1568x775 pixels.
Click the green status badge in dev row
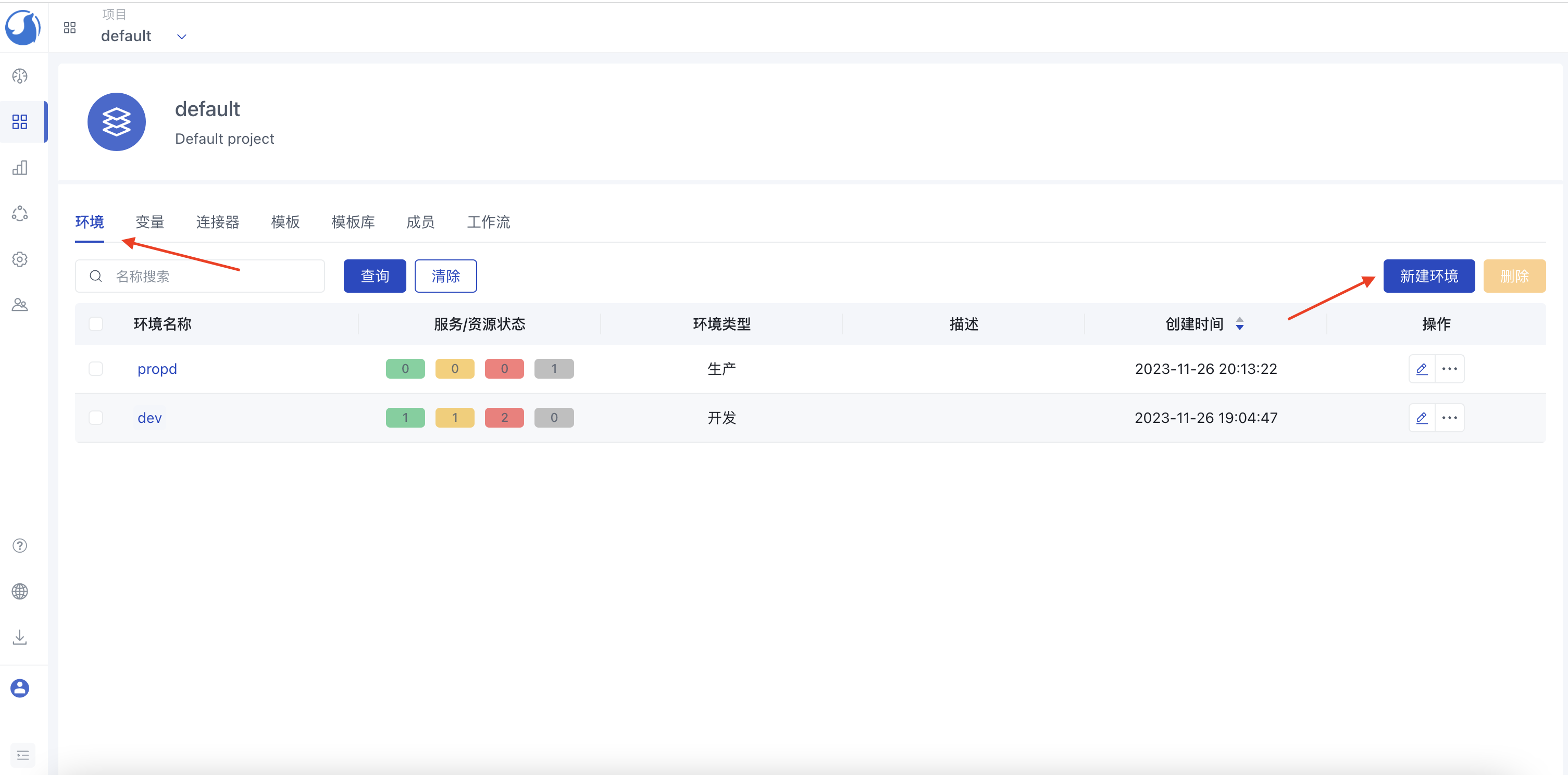(x=405, y=418)
